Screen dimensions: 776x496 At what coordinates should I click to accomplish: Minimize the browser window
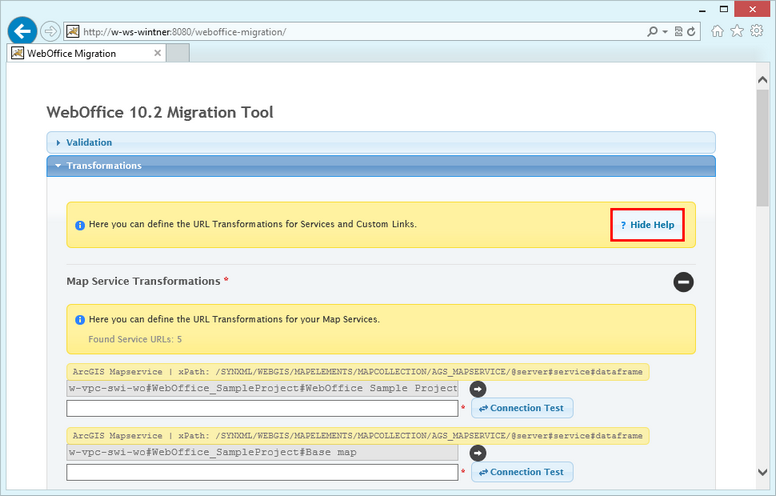[702, 10]
